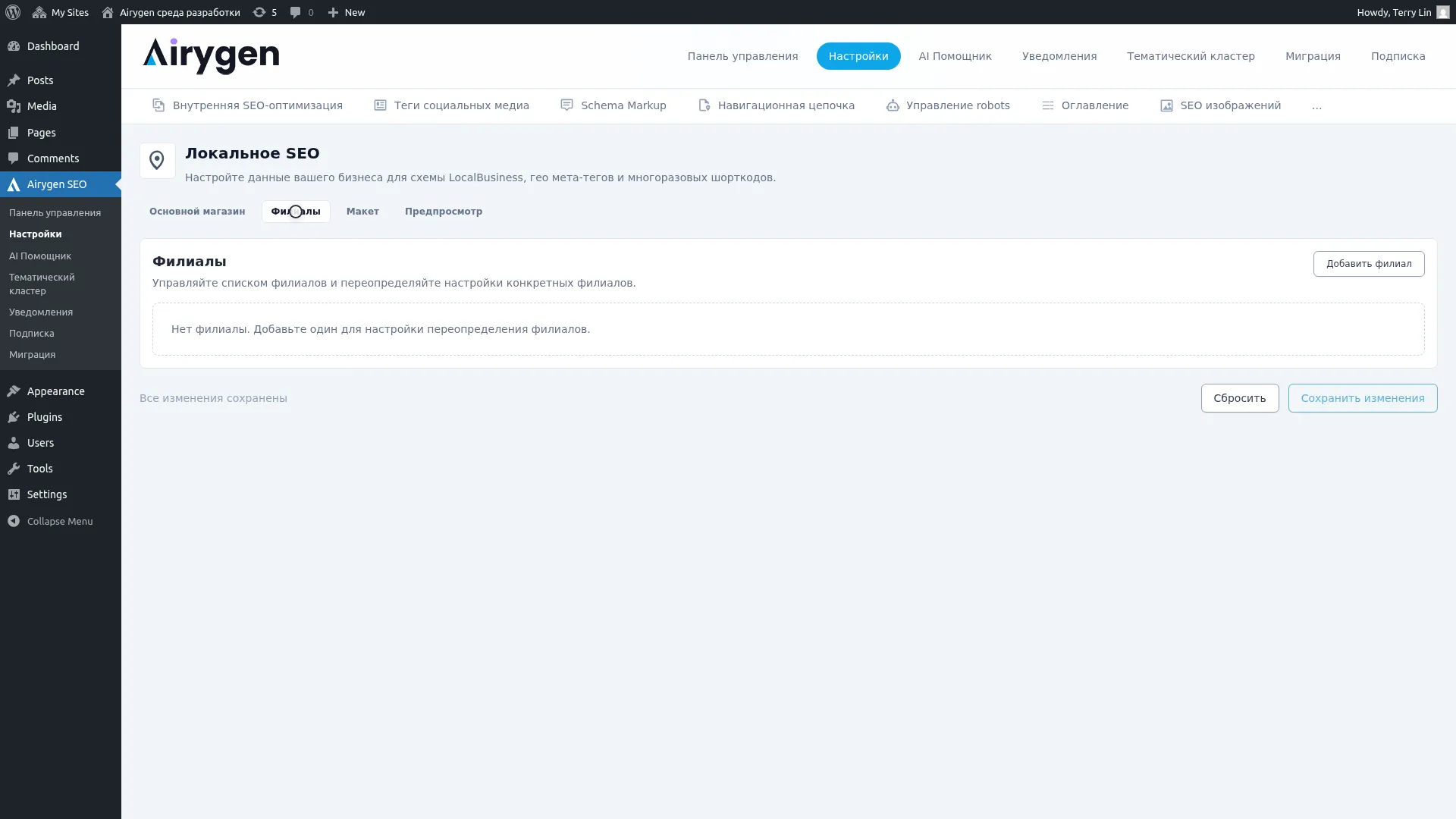Open My Sites menu in admin bar
The height and width of the screenshot is (819, 1456).
tap(61, 12)
